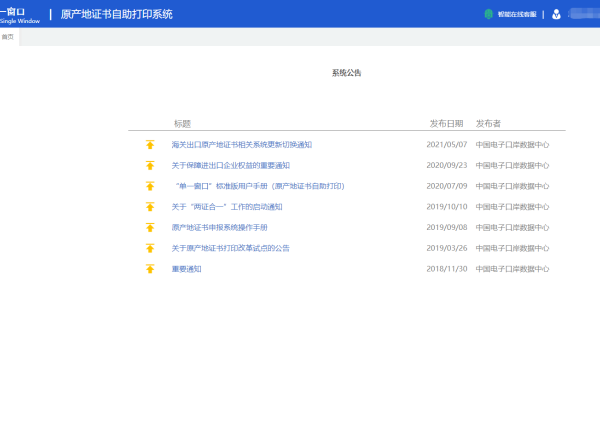Click the pin-to-top arrow icon beside 关于保障进出口企业权益的重要通知
Screen dimensions: 600x431
click(150, 165)
